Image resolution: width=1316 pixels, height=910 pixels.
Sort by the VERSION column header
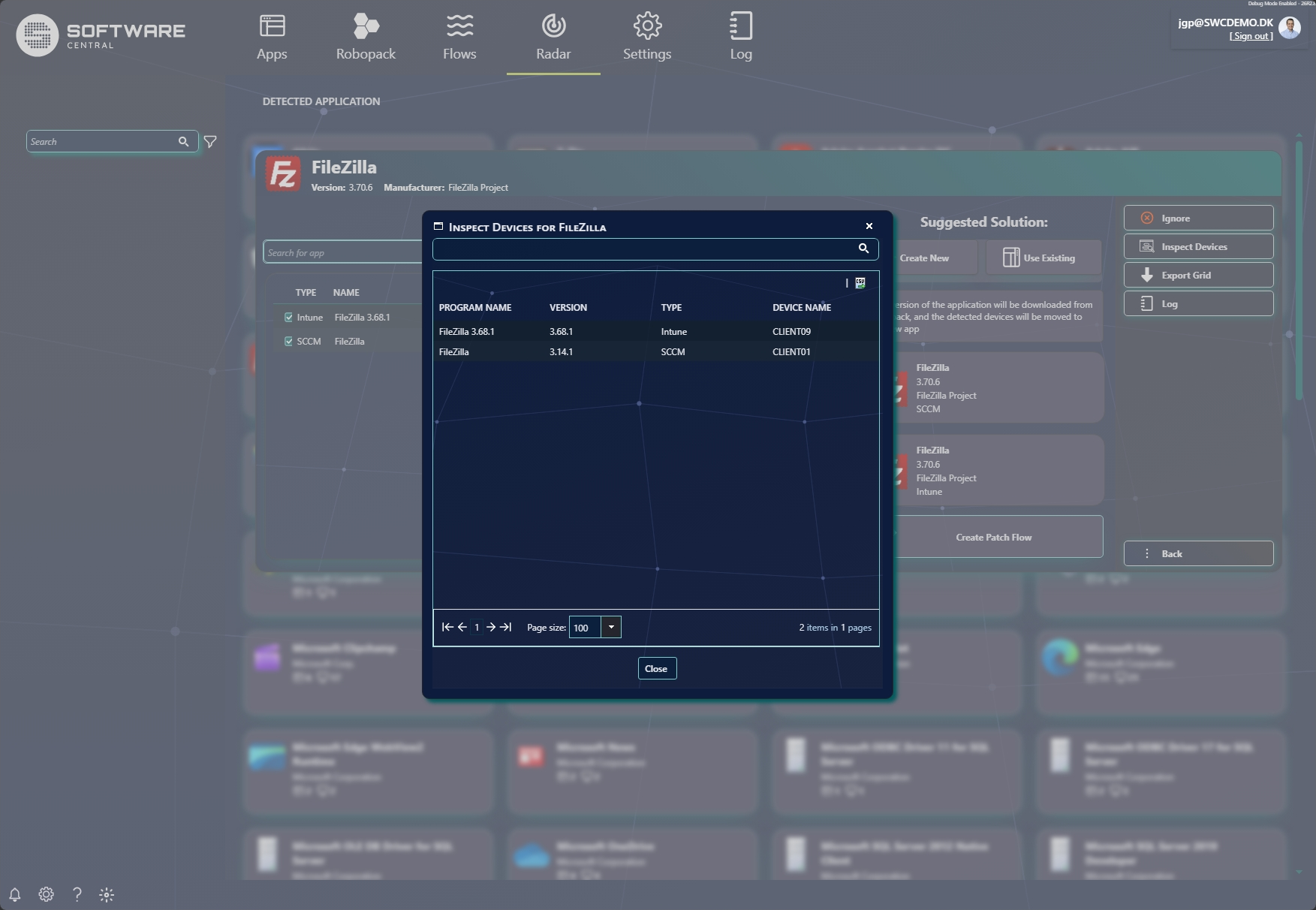click(568, 307)
